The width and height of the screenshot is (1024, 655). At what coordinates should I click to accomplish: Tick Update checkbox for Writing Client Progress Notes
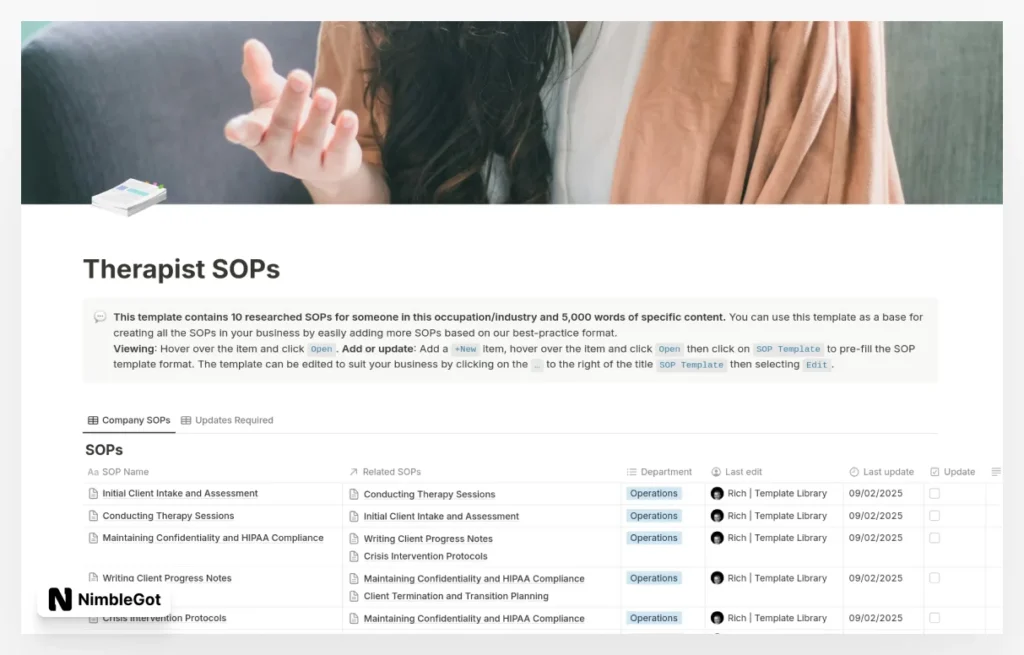pos(935,578)
